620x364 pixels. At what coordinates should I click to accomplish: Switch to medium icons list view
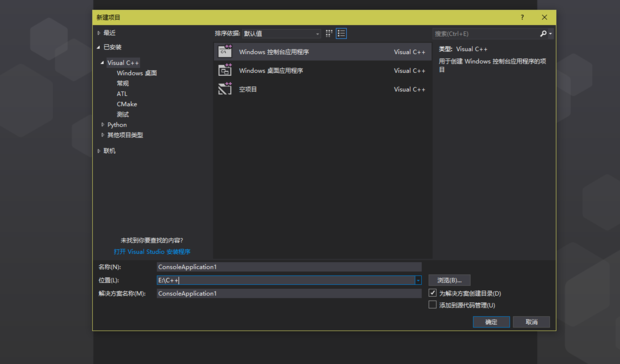pyautogui.click(x=341, y=34)
